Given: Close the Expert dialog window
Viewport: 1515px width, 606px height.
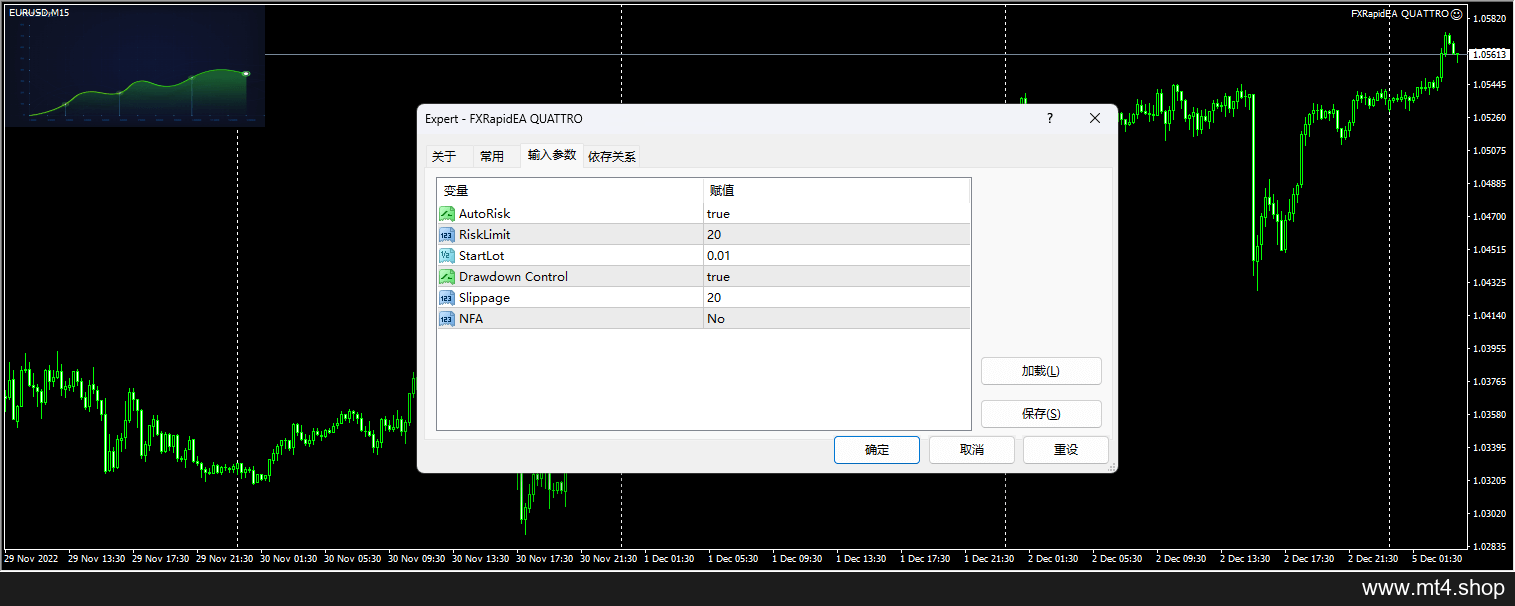Looking at the screenshot, I should (x=1095, y=118).
